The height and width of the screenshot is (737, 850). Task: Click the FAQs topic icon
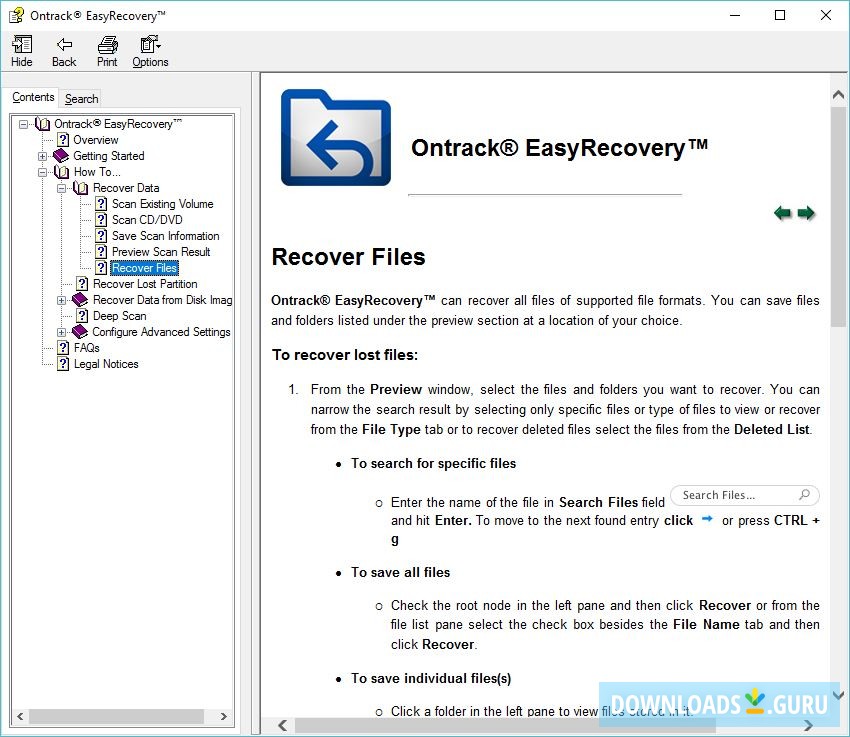tap(63, 348)
